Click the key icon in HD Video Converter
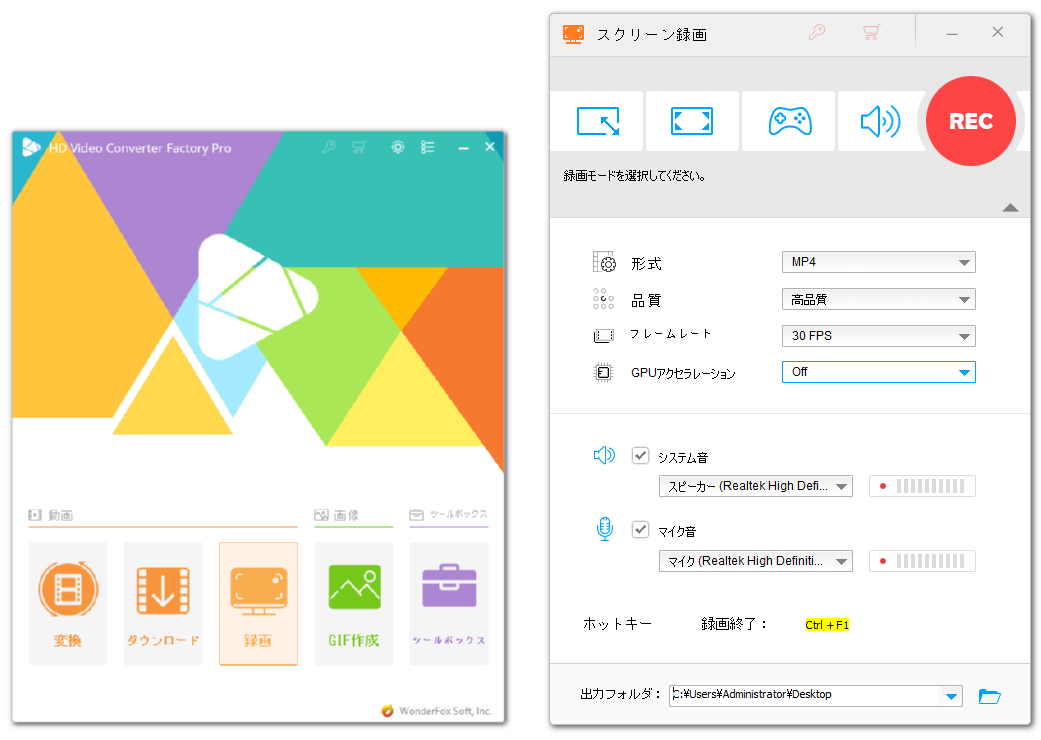1041x740 pixels. 329,147
